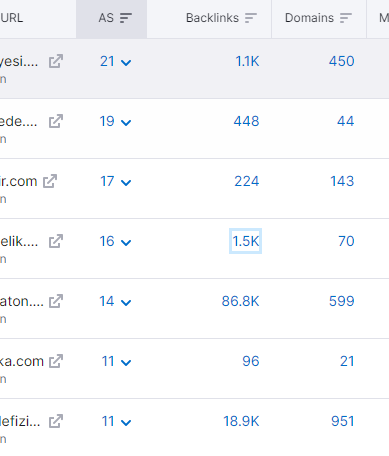Expand AS score 14 chevron
This screenshot has width=389, height=456.
tap(126, 302)
